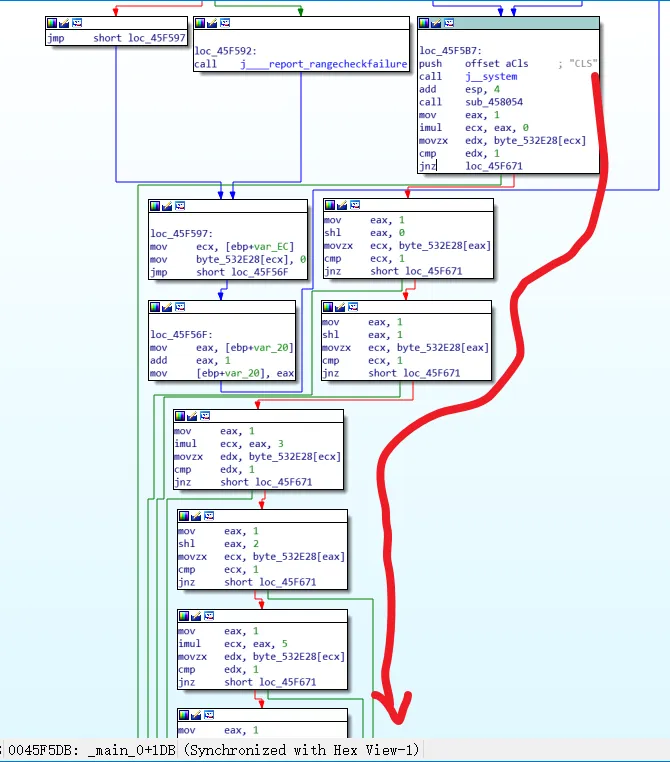
Task: Click pencil edit icon on loc_45F56F block
Action: pos(168,307)
